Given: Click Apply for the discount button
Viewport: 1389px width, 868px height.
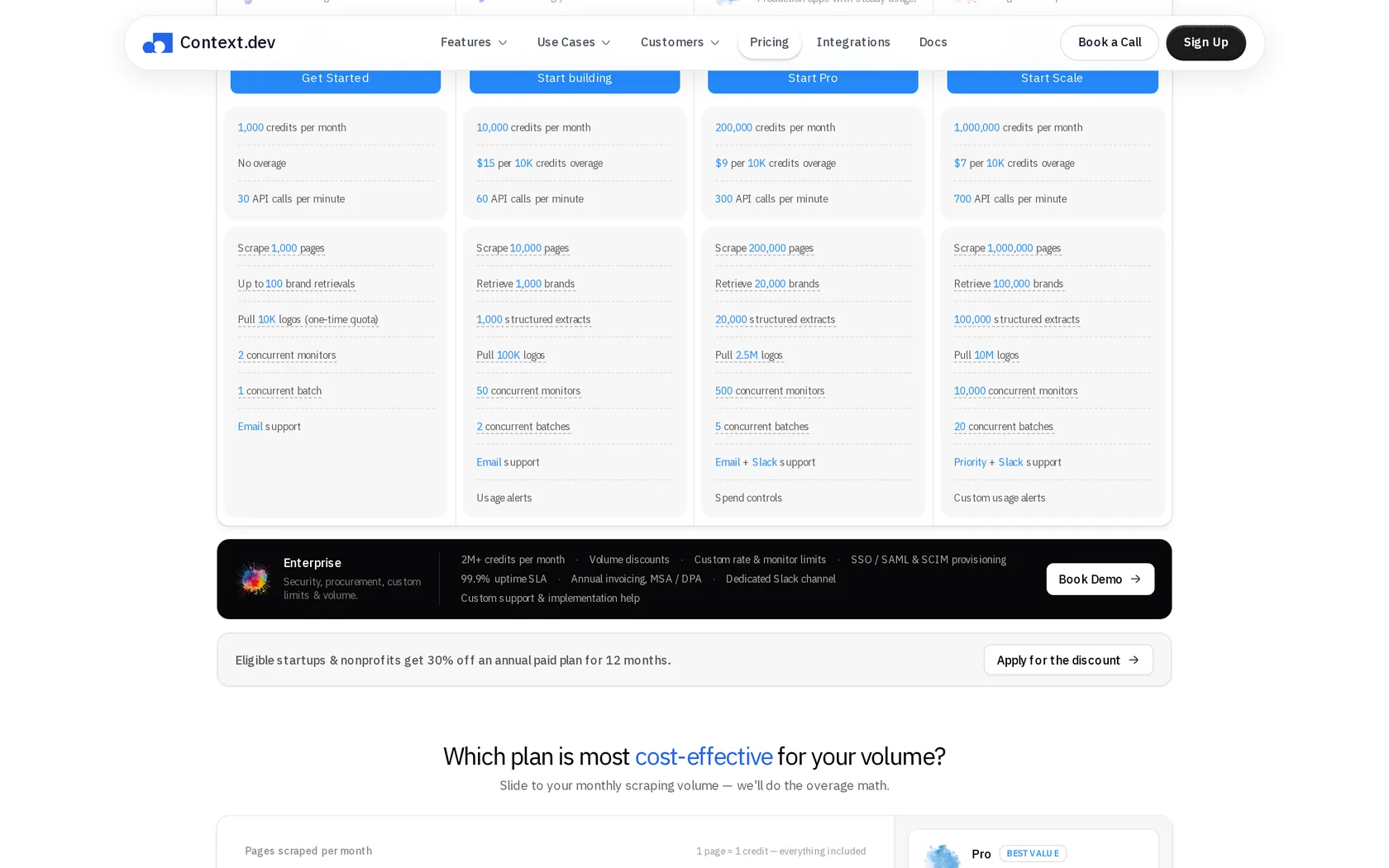Looking at the screenshot, I should point(1068,661).
